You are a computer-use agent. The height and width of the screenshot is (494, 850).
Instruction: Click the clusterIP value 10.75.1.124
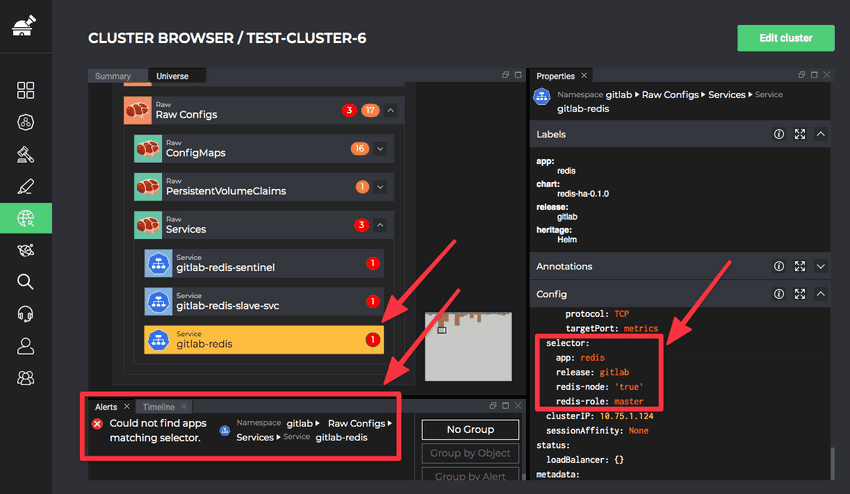[626, 416]
